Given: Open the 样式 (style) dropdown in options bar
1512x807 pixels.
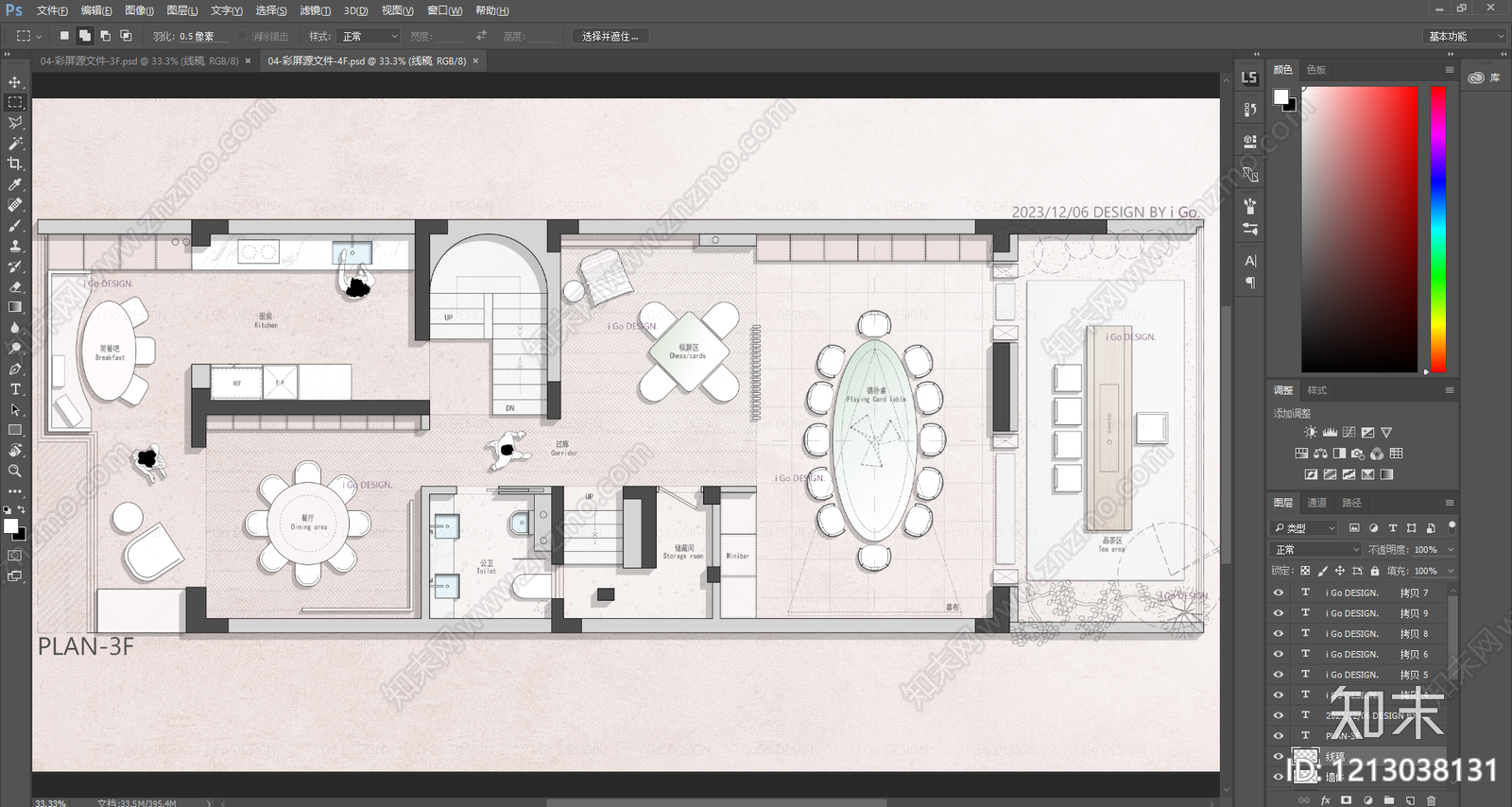Looking at the screenshot, I should click(x=368, y=36).
